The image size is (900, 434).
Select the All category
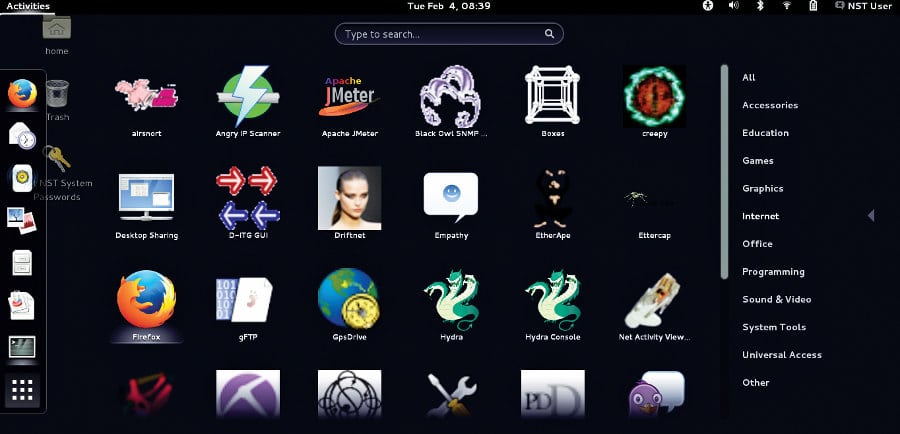[748, 78]
